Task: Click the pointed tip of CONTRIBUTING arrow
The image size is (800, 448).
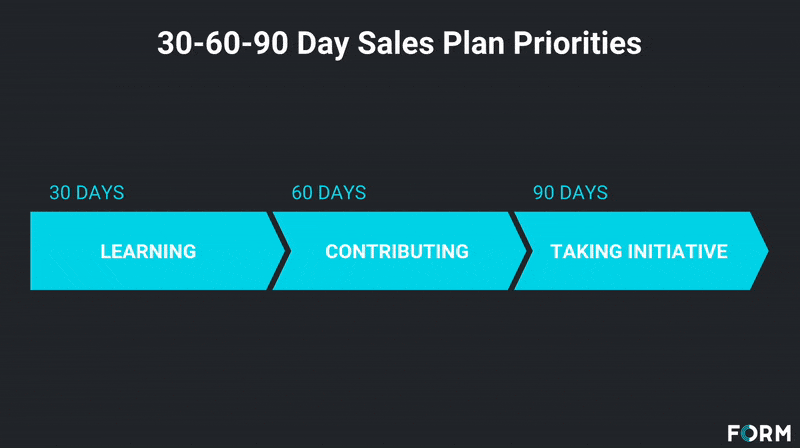Action: 521,251
